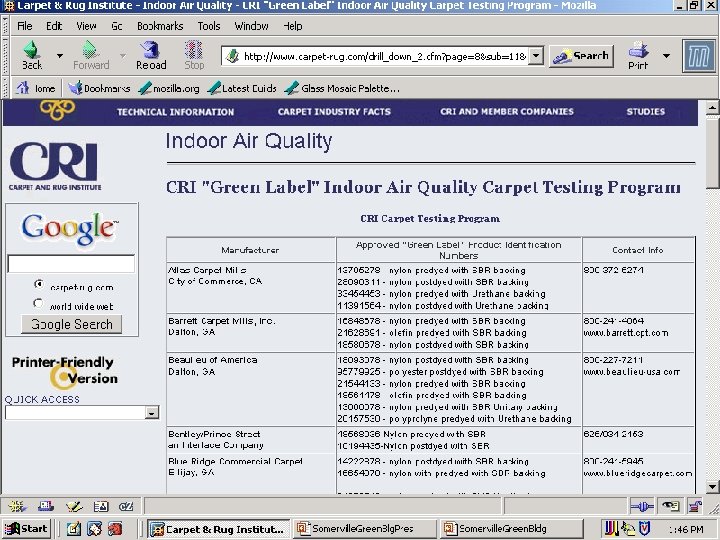Click the security lock status icon
Screen dimensions: 720x540
tap(695, 506)
